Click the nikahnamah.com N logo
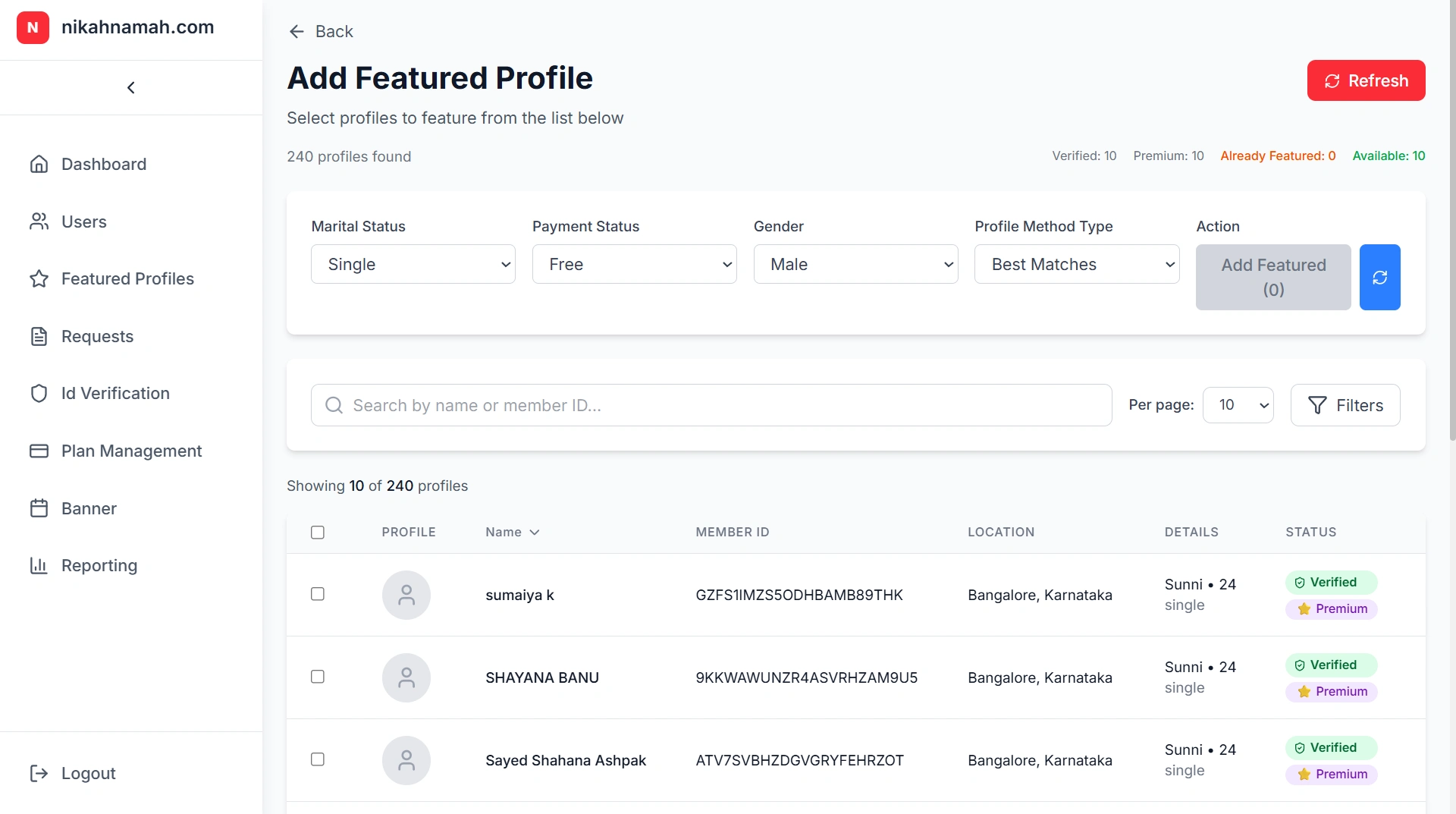 [x=33, y=27]
